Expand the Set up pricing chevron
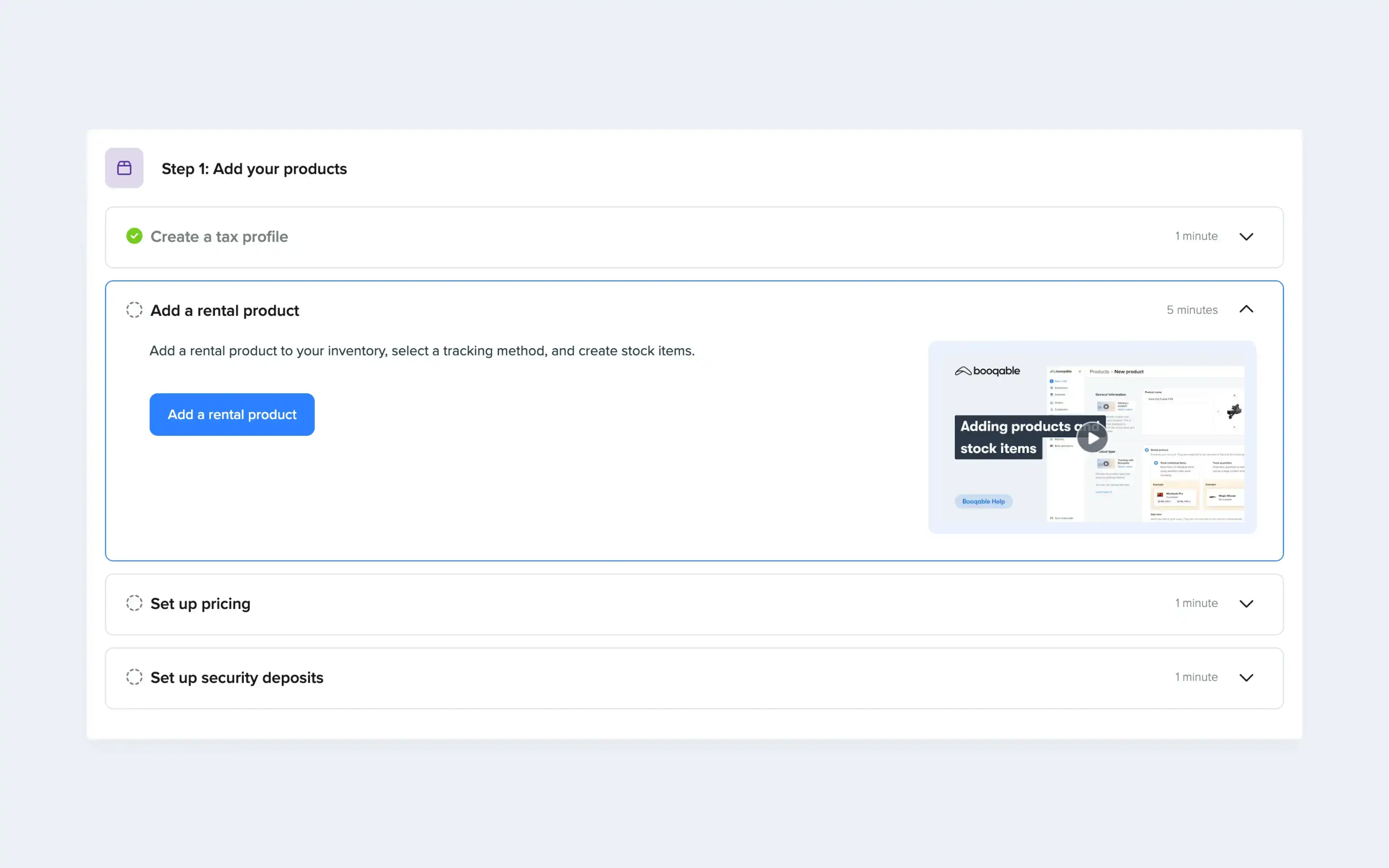 point(1246,604)
